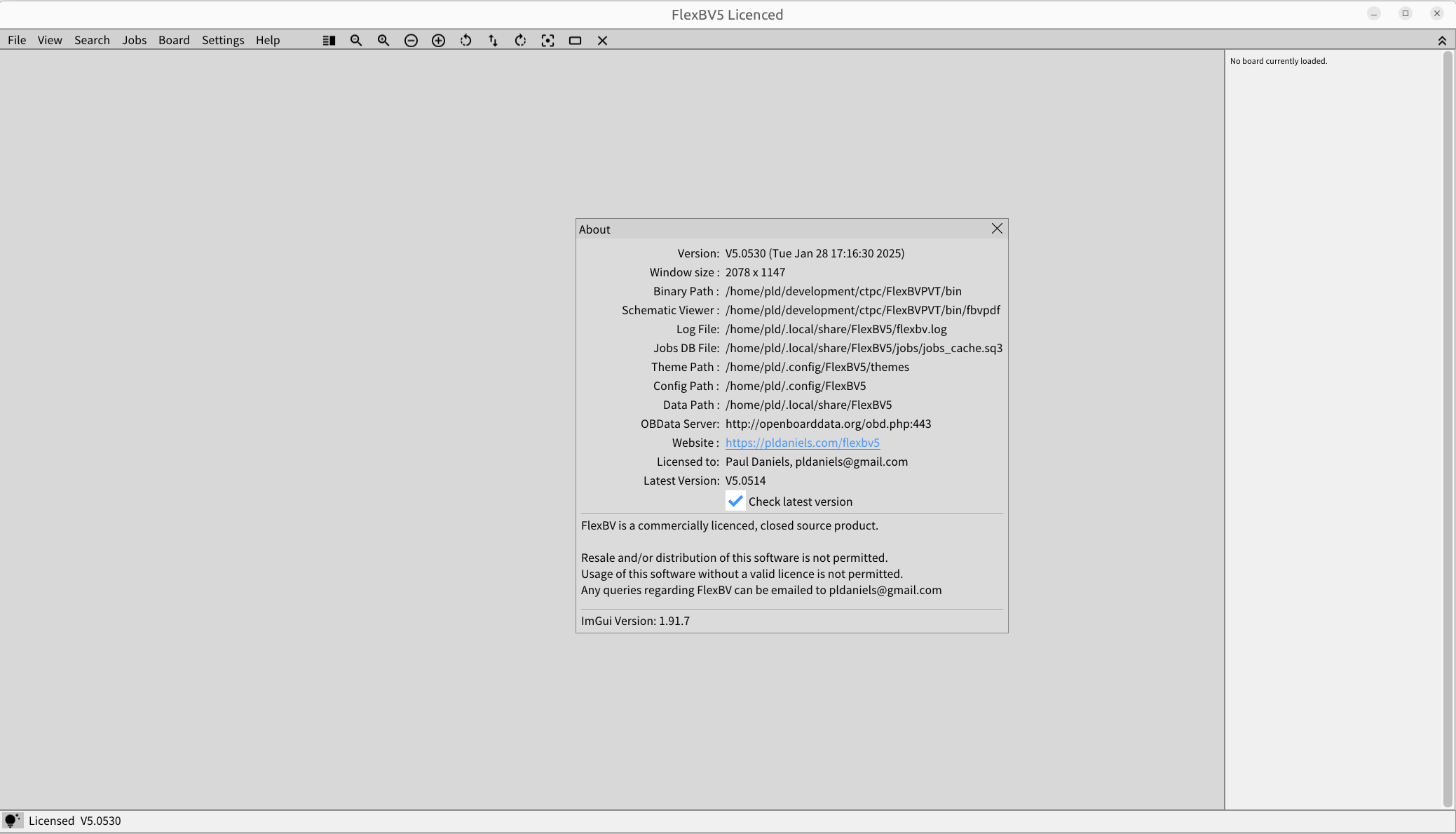Rotate board counter-clockwise toolbar icon
This screenshot has height=834, width=1456.
(x=465, y=41)
